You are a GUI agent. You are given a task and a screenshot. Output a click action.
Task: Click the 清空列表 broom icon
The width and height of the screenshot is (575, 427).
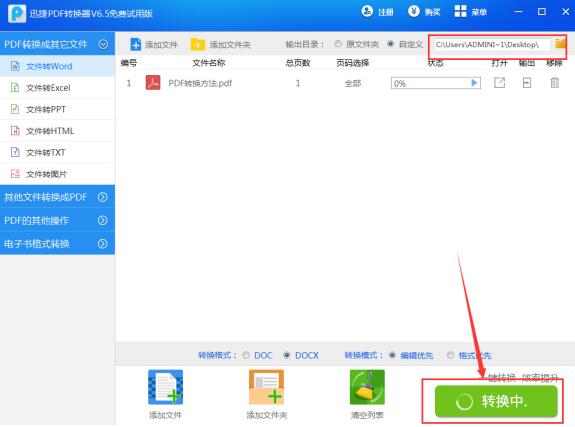(x=367, y=387)
